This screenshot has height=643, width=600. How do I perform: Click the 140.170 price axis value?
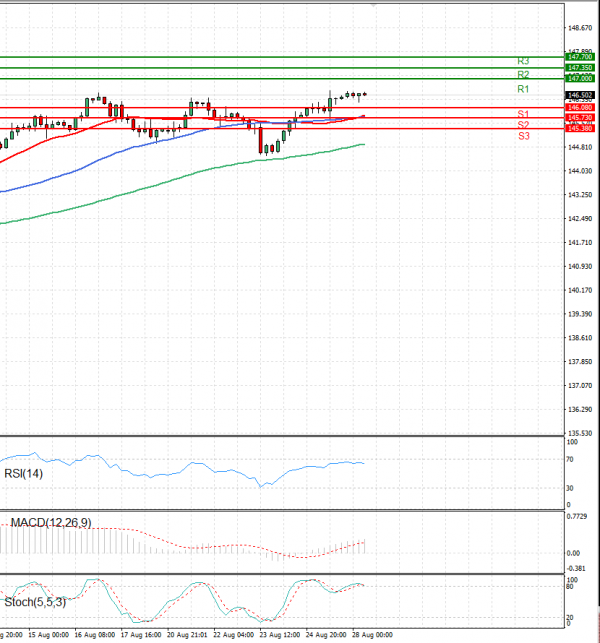tap(580, 290)
